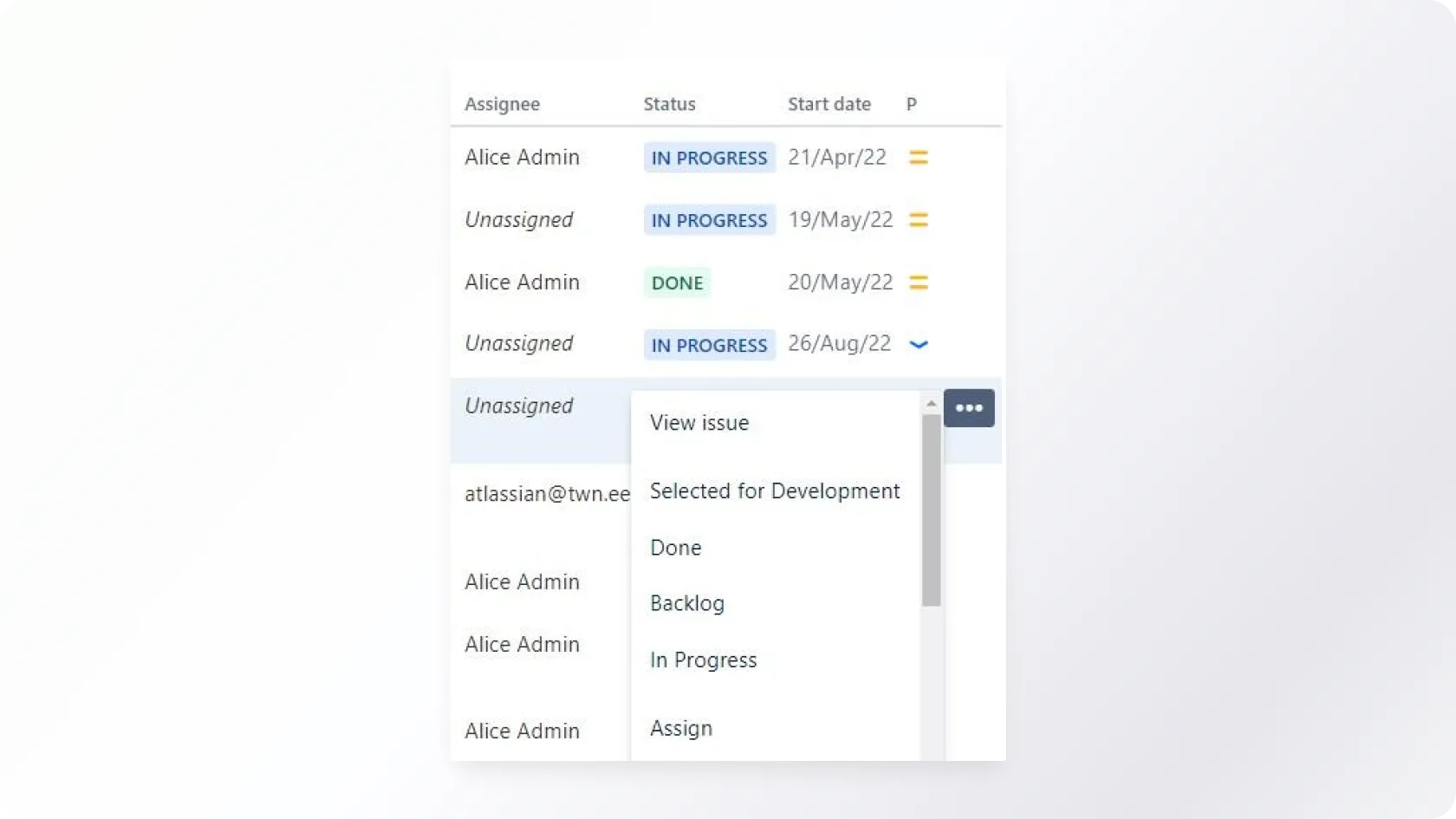Click medium priority icon for 19/May/22 row
1456x819 pixels.
coord(918,220)
